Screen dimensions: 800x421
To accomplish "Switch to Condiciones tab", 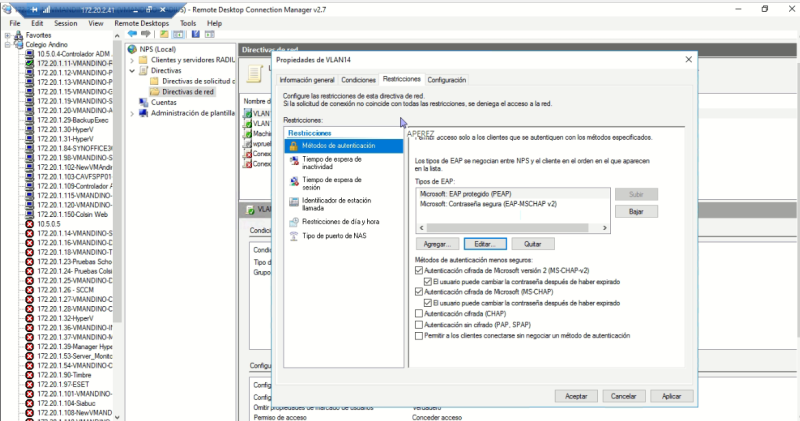I will click(x=358, y=80).
